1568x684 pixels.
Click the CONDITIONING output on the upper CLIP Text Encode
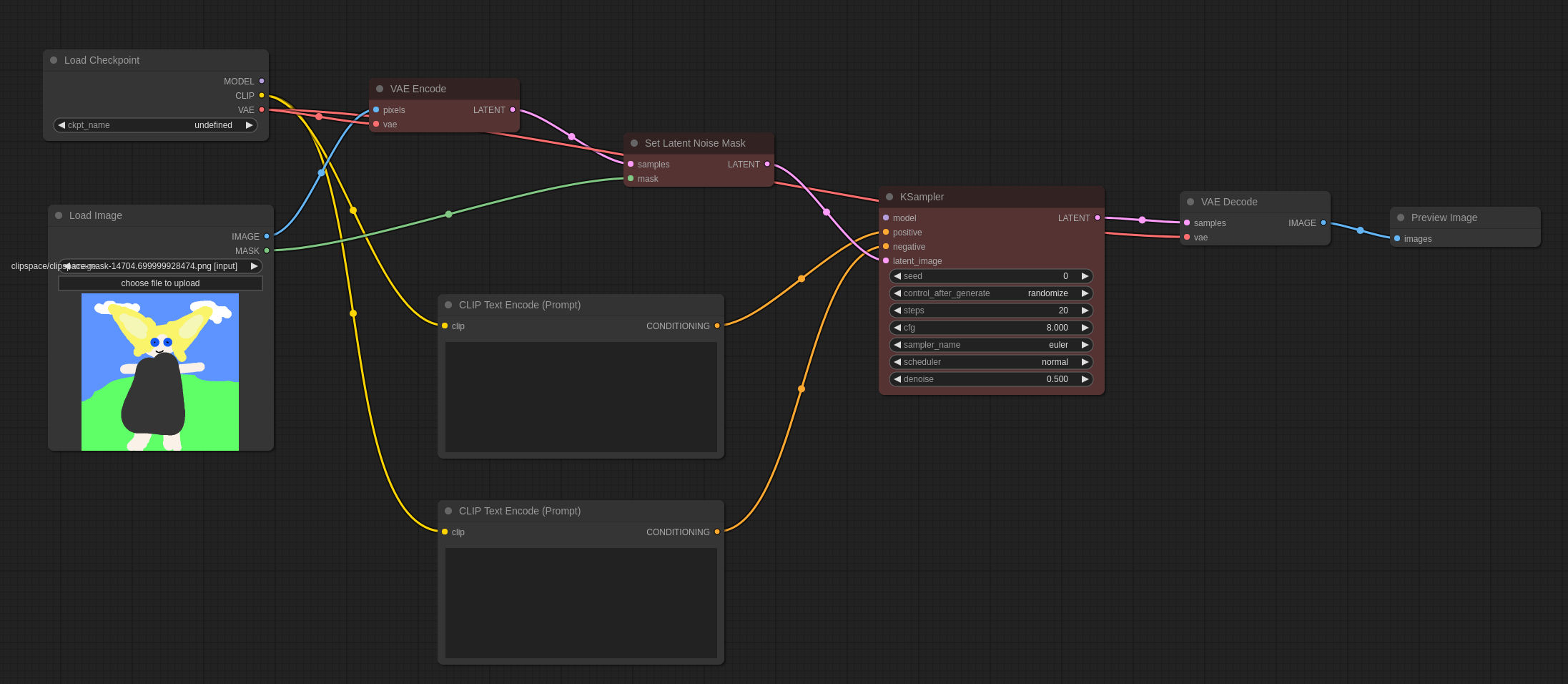point(717,326)
